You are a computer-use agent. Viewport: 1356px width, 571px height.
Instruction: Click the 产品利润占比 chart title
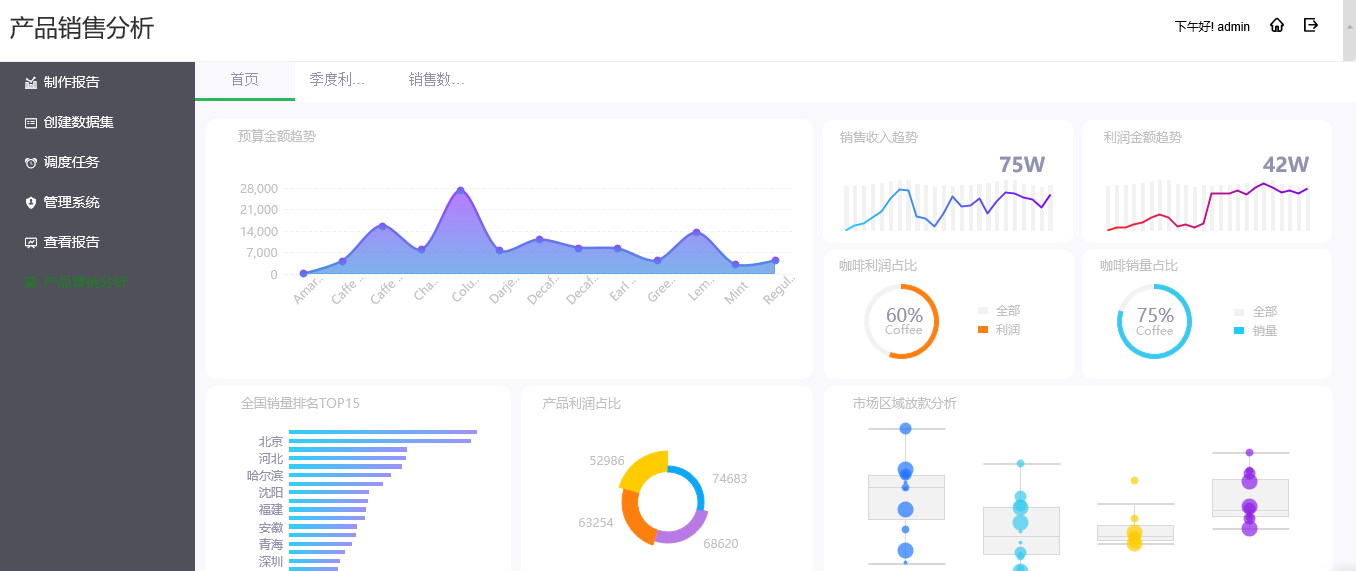(x=582, y=403)
